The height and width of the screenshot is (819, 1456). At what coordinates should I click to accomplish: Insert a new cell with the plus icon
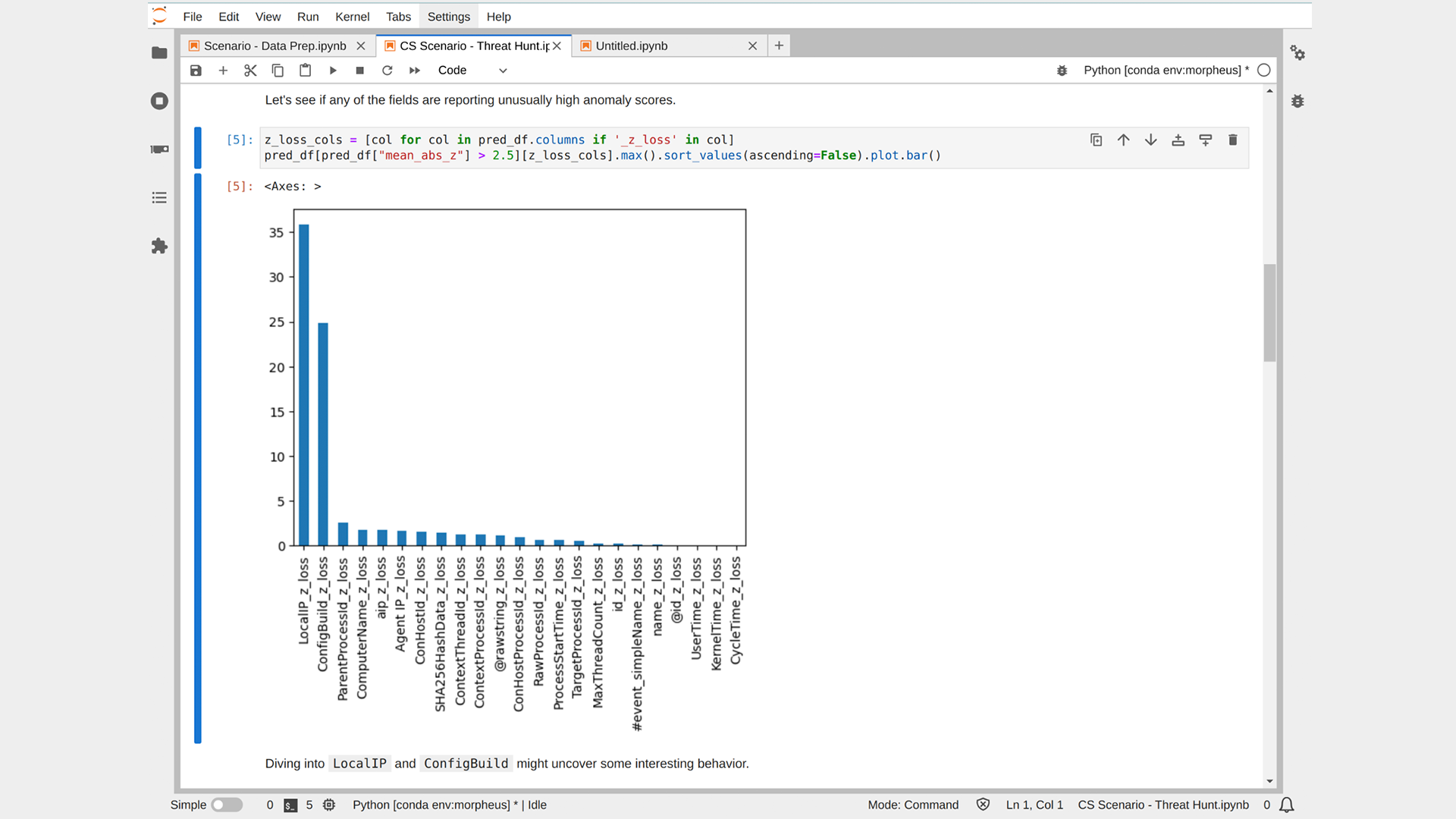click(x=223, y=71)
